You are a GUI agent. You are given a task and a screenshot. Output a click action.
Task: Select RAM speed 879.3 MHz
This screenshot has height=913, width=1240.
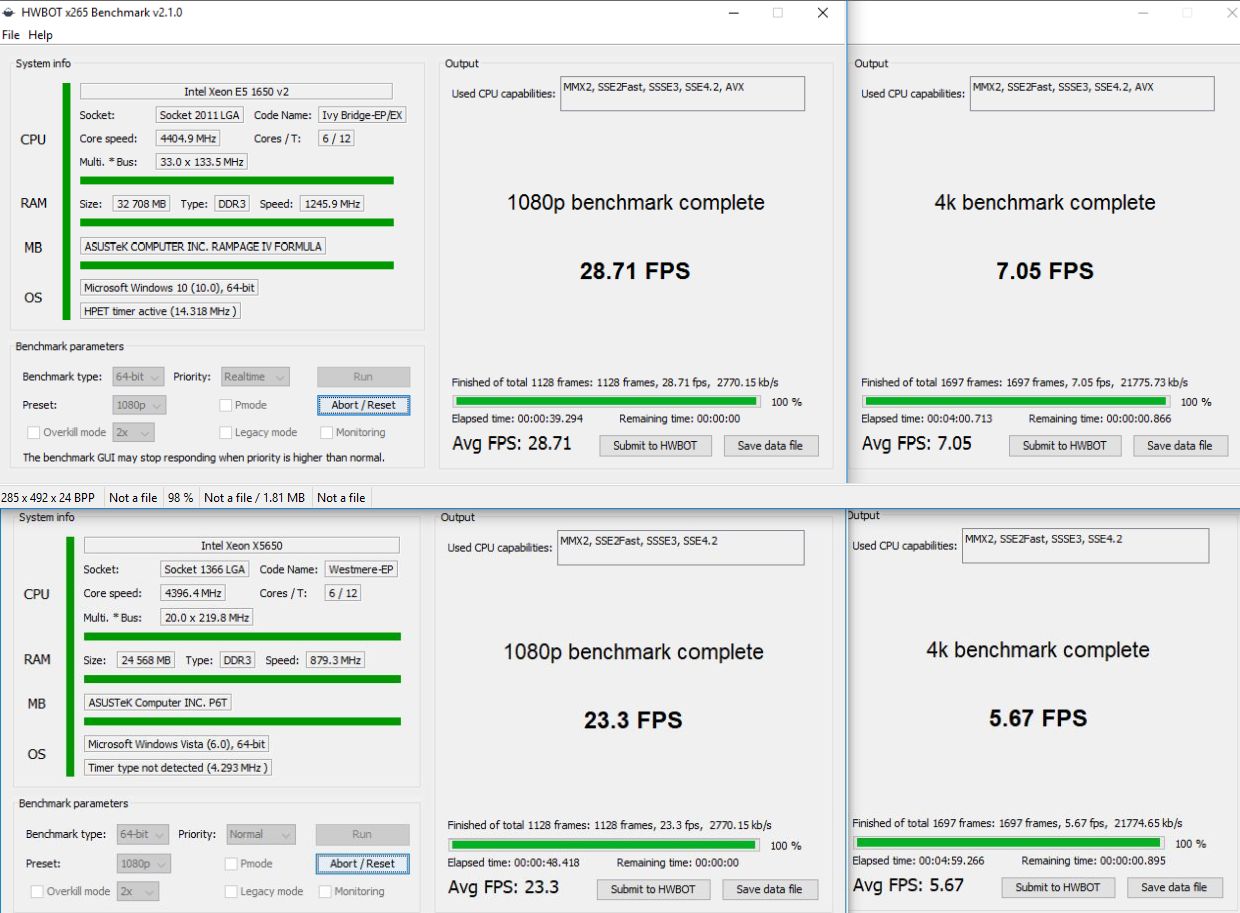click(x=335, y=660)
